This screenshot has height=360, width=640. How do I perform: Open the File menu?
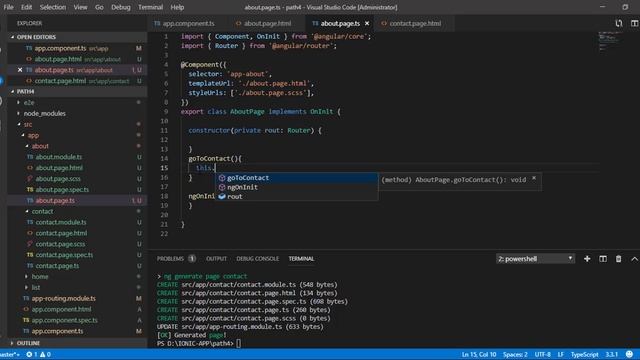coord(8,7)
